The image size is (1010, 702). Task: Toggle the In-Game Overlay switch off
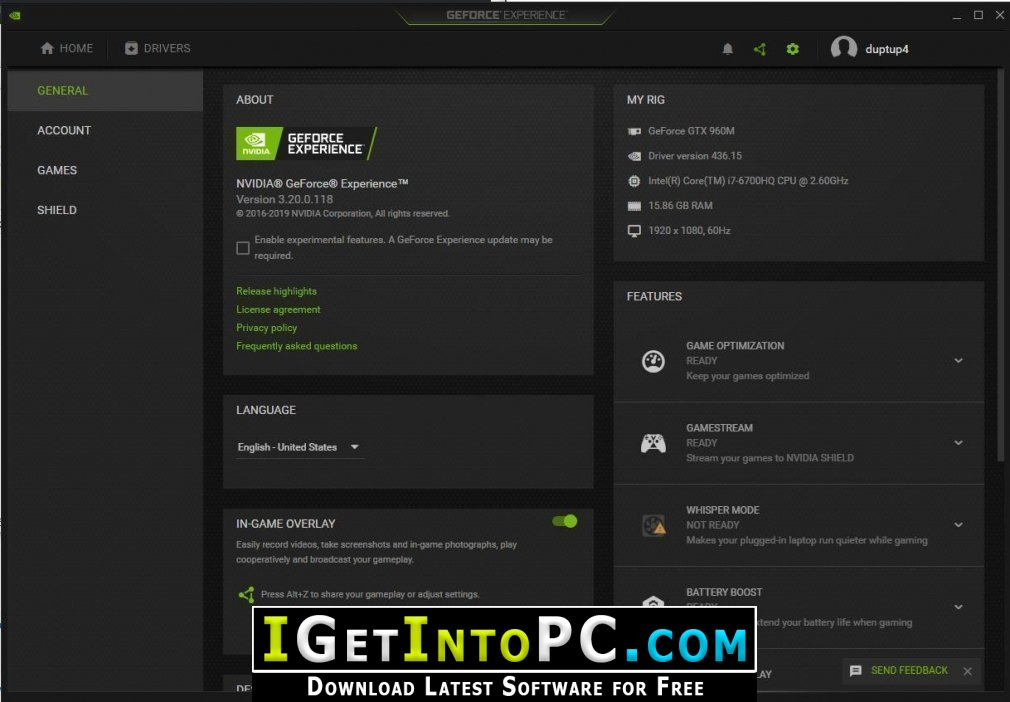[x=565, y=521]
